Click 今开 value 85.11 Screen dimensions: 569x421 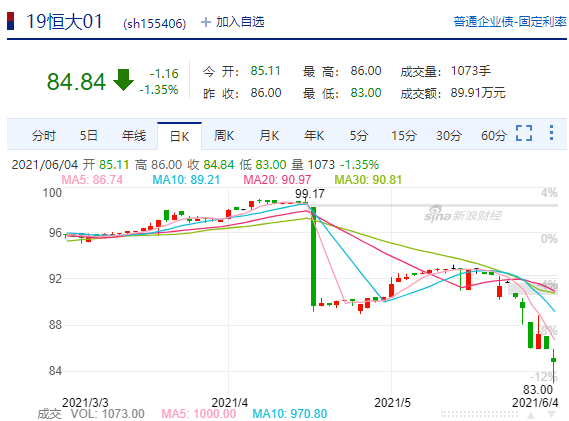point(266,71)
